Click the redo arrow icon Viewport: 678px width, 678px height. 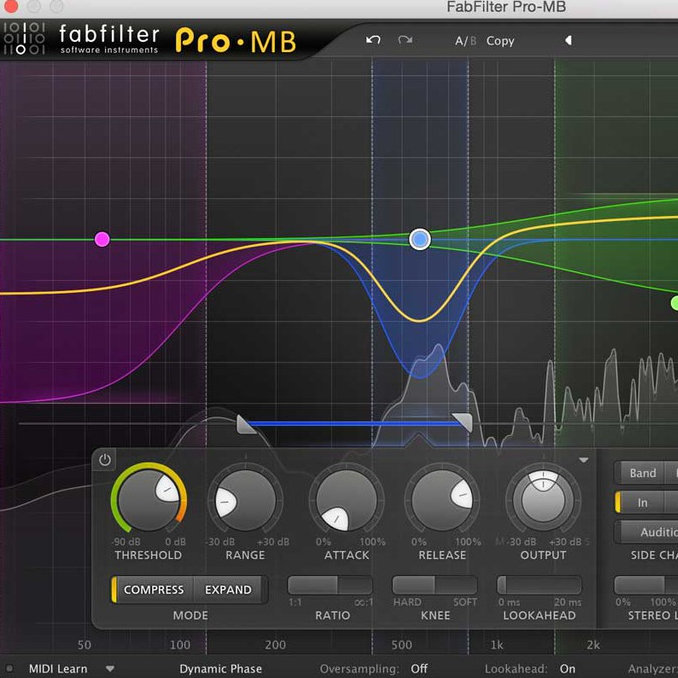tap(405, 40)
